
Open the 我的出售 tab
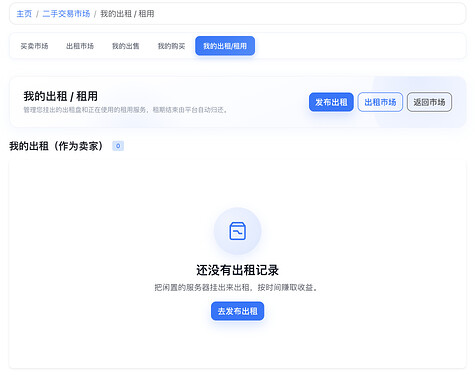tap(126, 46)
